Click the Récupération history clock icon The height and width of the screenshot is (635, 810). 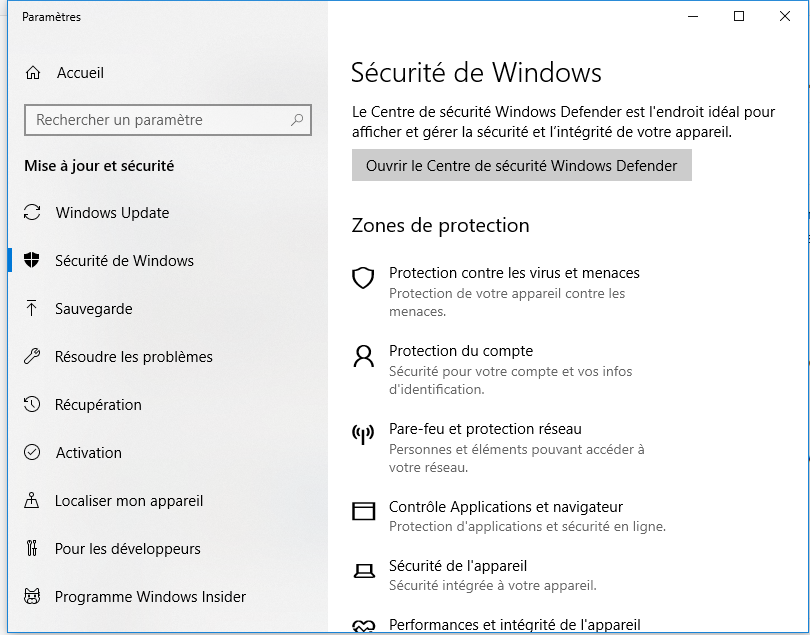[x=32, y=404]
